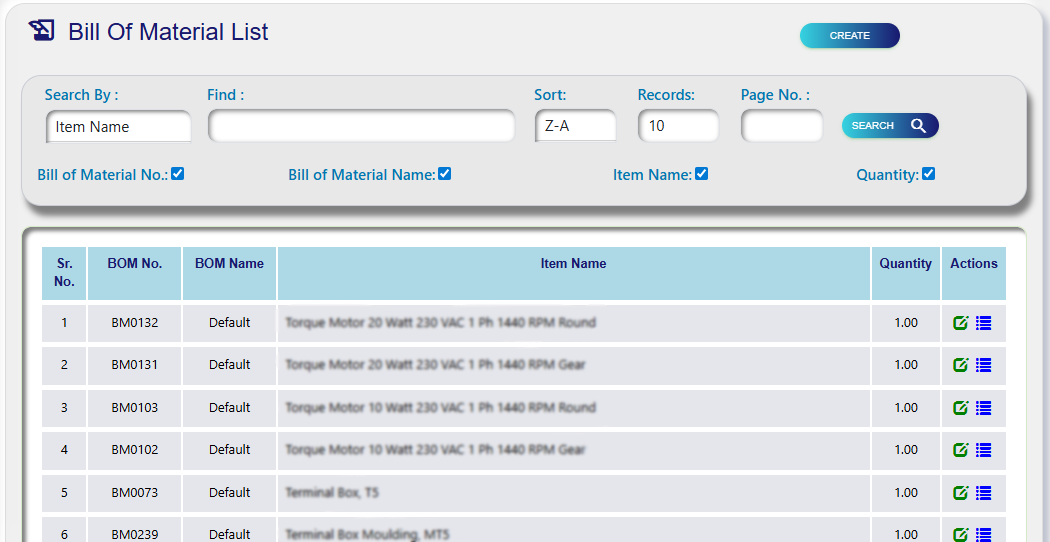View the list icon for BM0073

(x=983, y=493)
